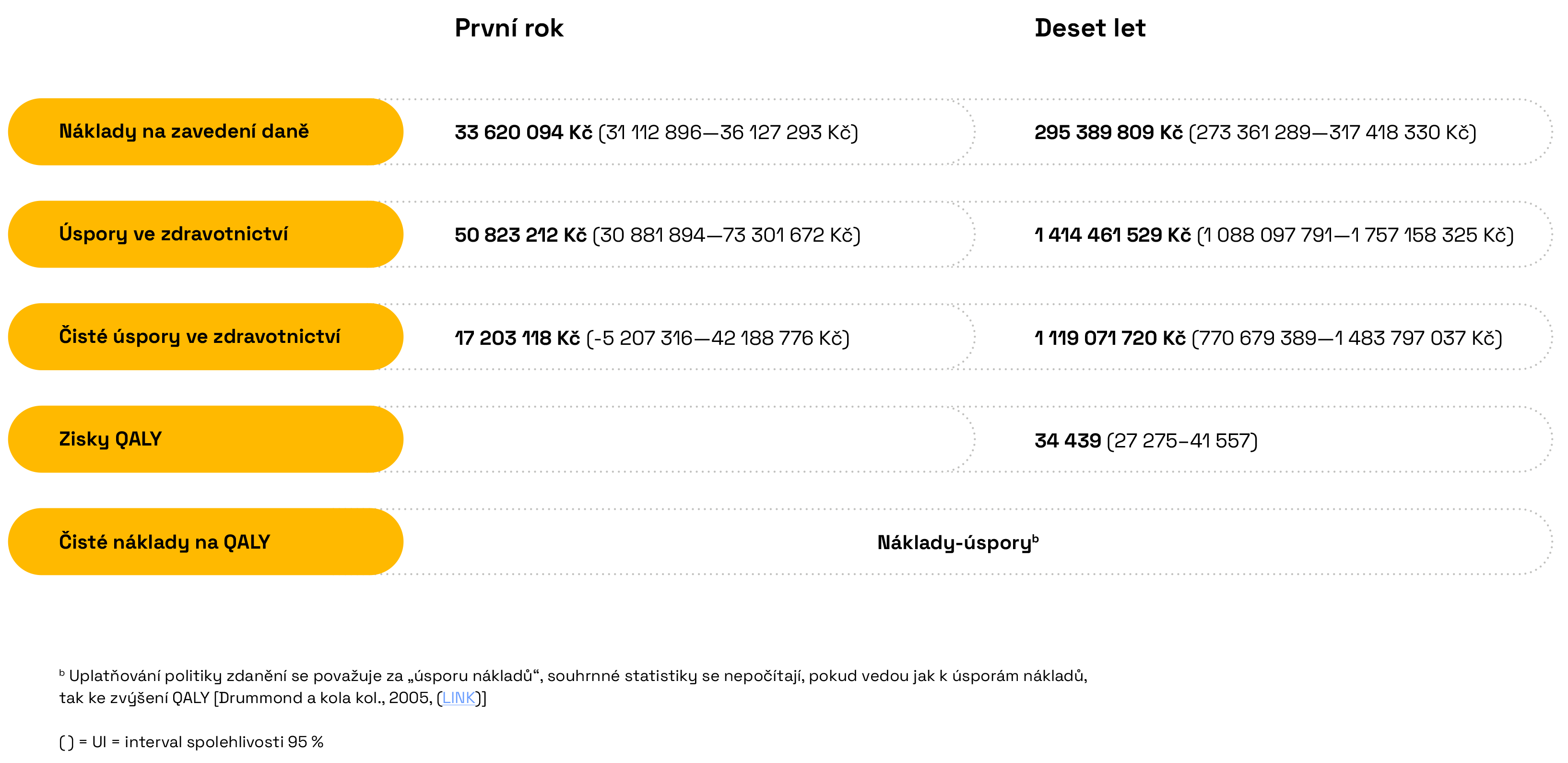Click the 1 414 461 529 Kč value
The image size is (1568, 763).
pyautogui.click(x=1112, y=235)
